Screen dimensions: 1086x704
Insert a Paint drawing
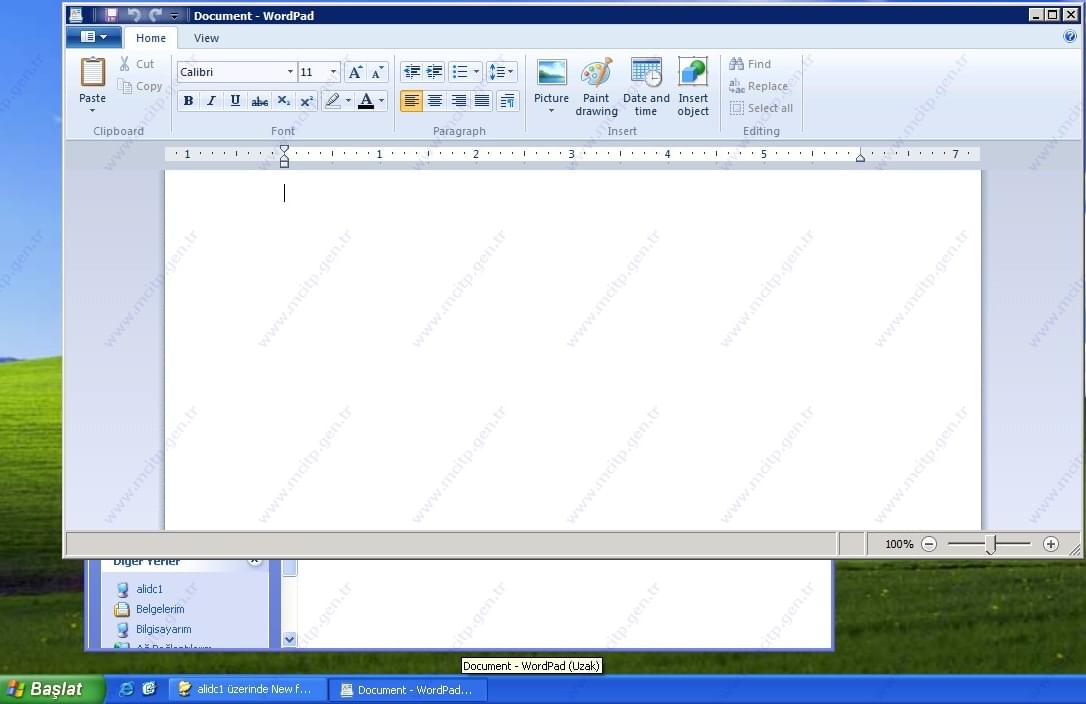click(596, 87)
